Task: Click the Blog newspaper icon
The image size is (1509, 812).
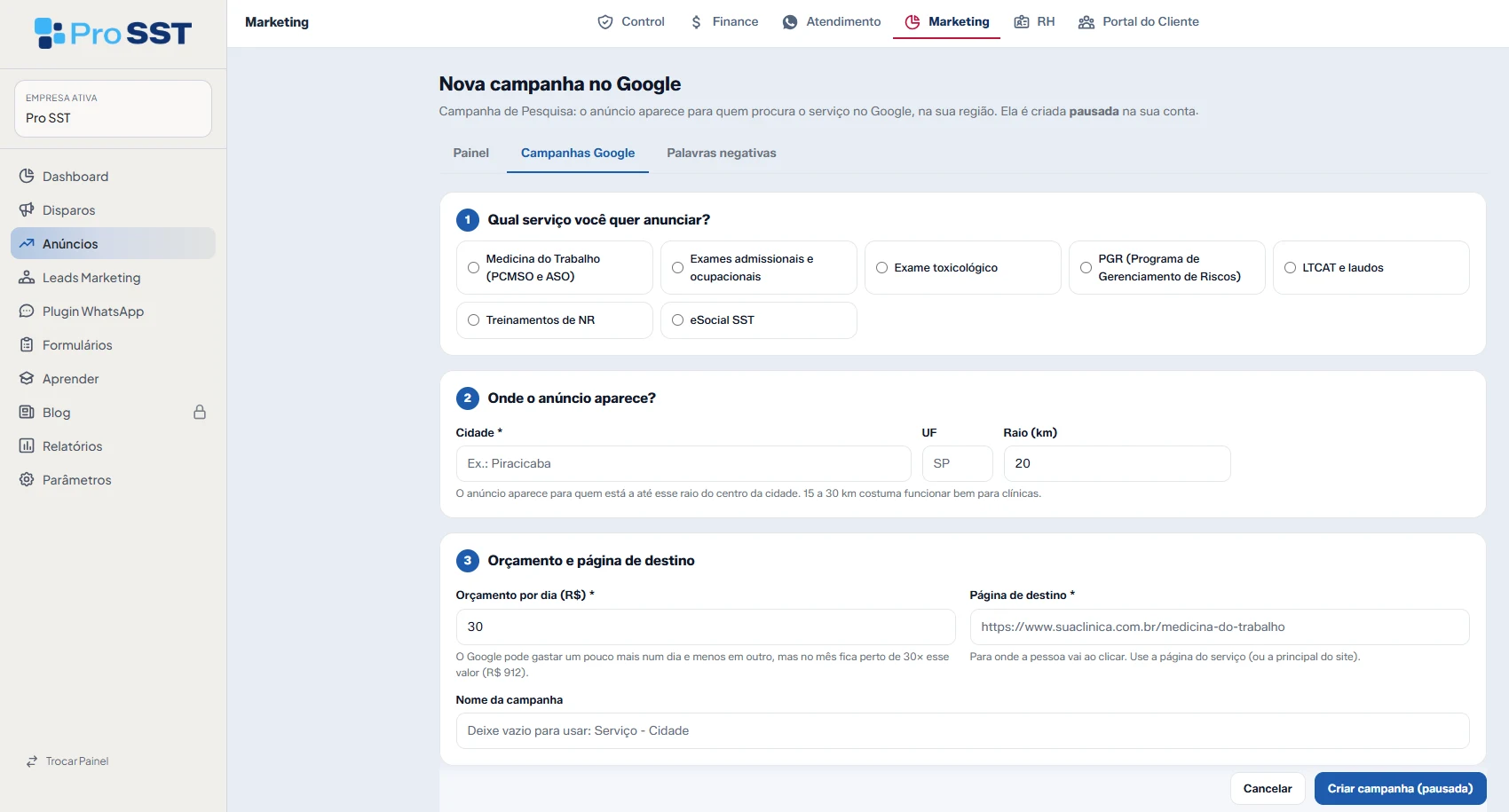Action: pos(27,412)
